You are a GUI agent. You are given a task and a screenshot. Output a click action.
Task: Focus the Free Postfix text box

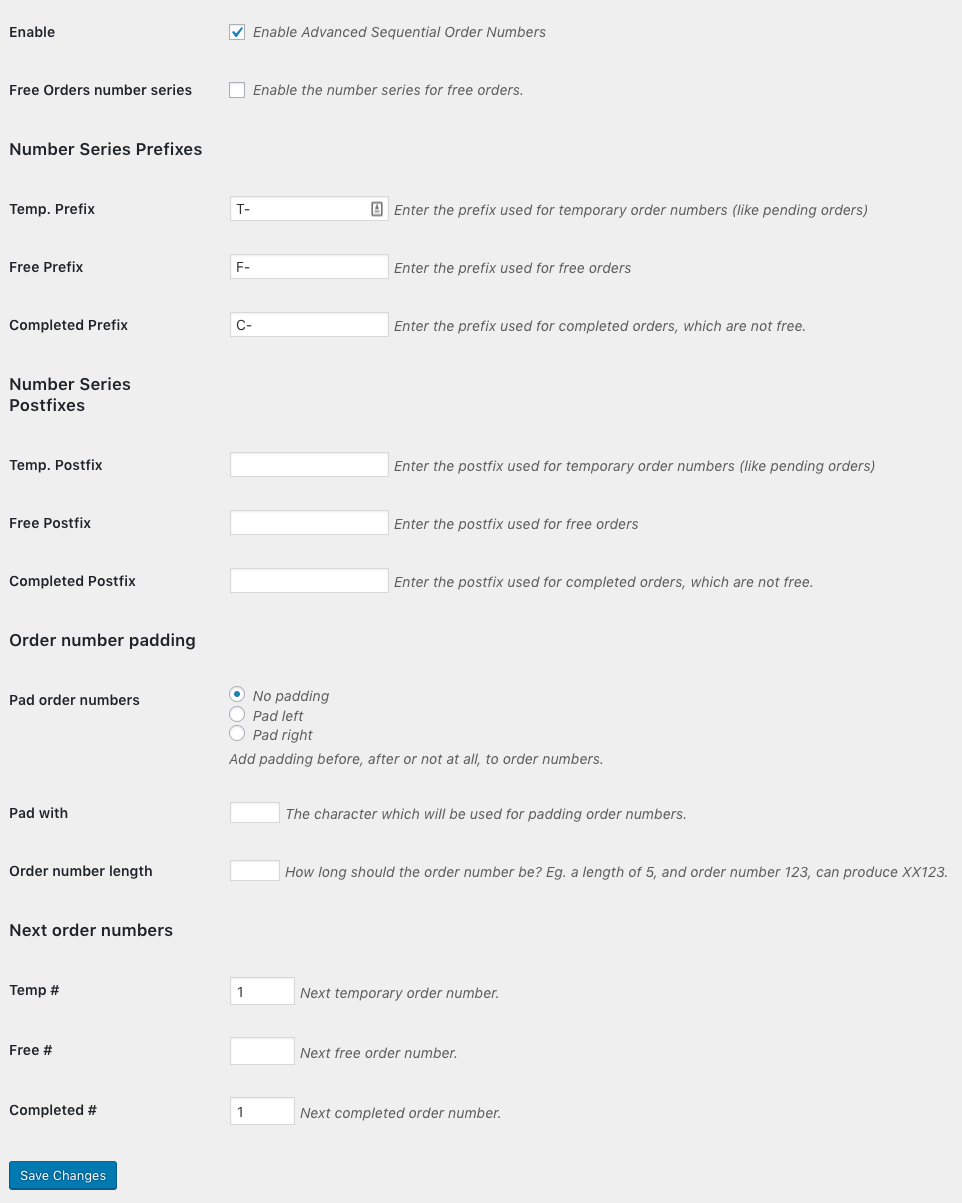tap(309, 523)
